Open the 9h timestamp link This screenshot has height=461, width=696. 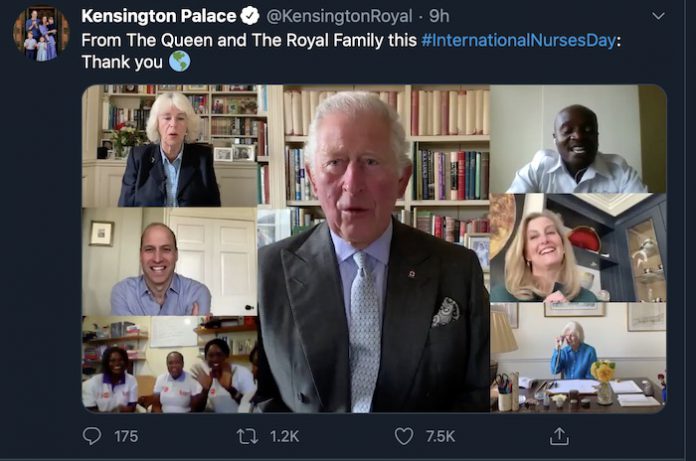[x=439, y=16]
